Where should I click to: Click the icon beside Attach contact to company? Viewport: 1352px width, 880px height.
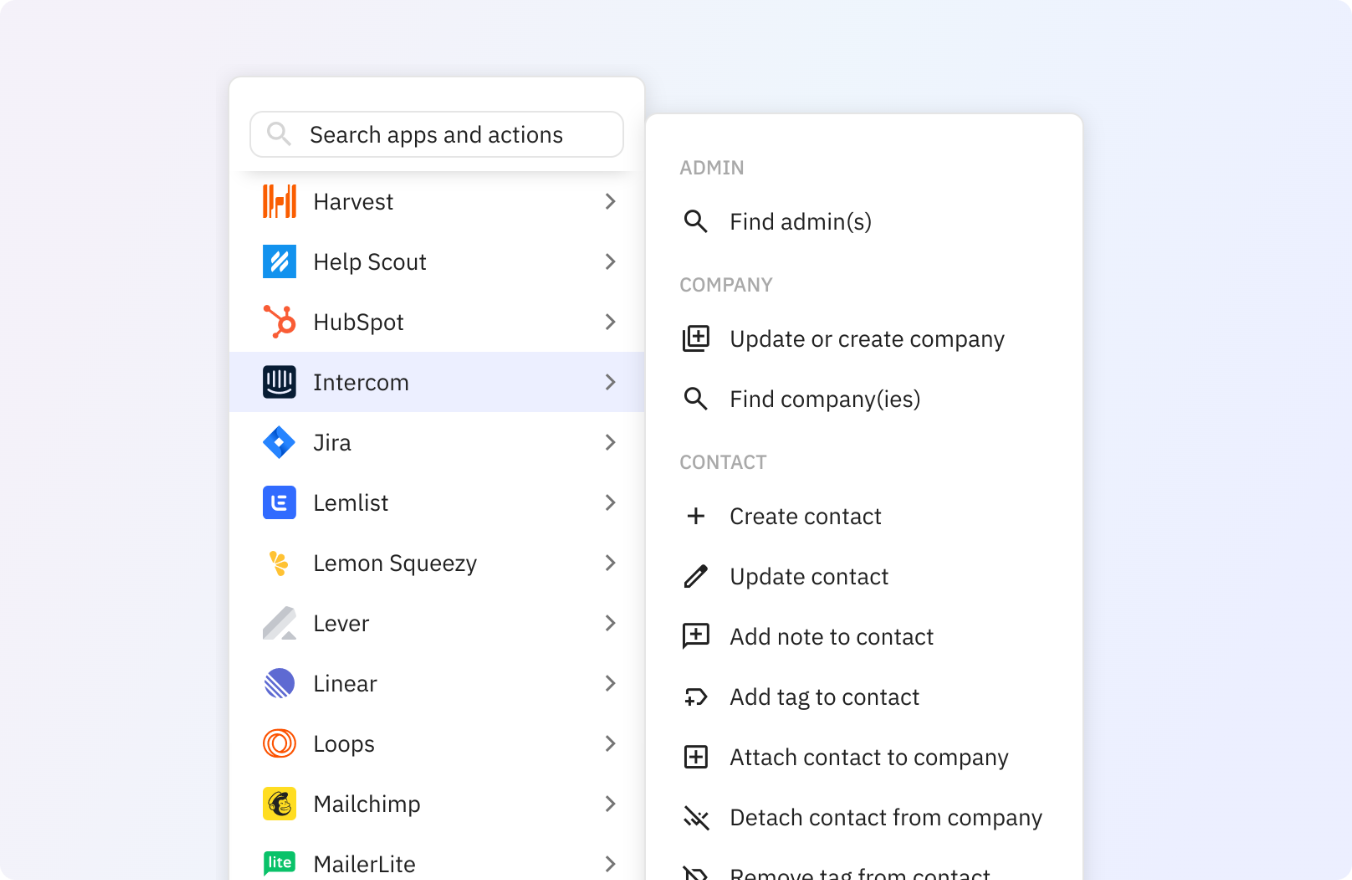(x=695, y=757)
